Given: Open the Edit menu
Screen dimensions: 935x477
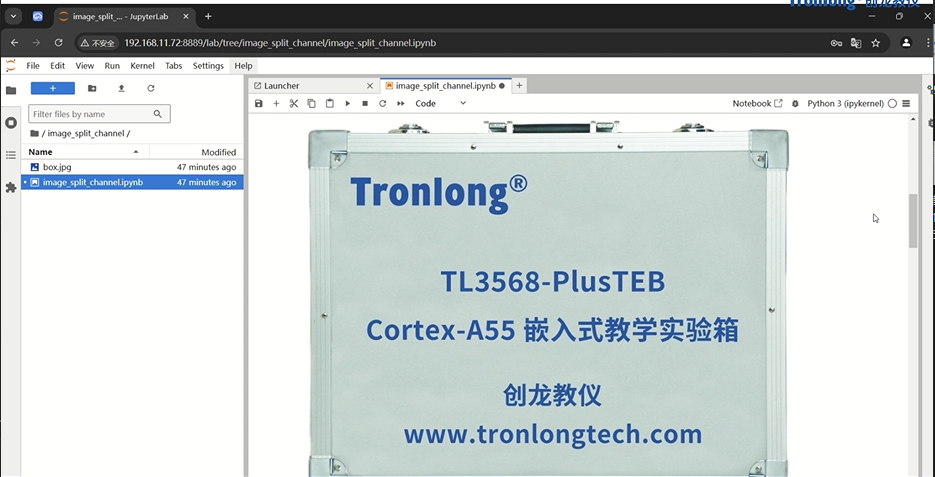Looking at the screenshot, I should click(57, 66).
